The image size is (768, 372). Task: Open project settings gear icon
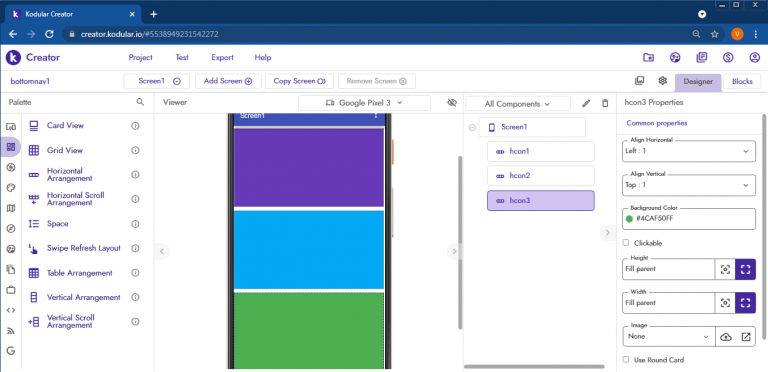coord(663,81)
